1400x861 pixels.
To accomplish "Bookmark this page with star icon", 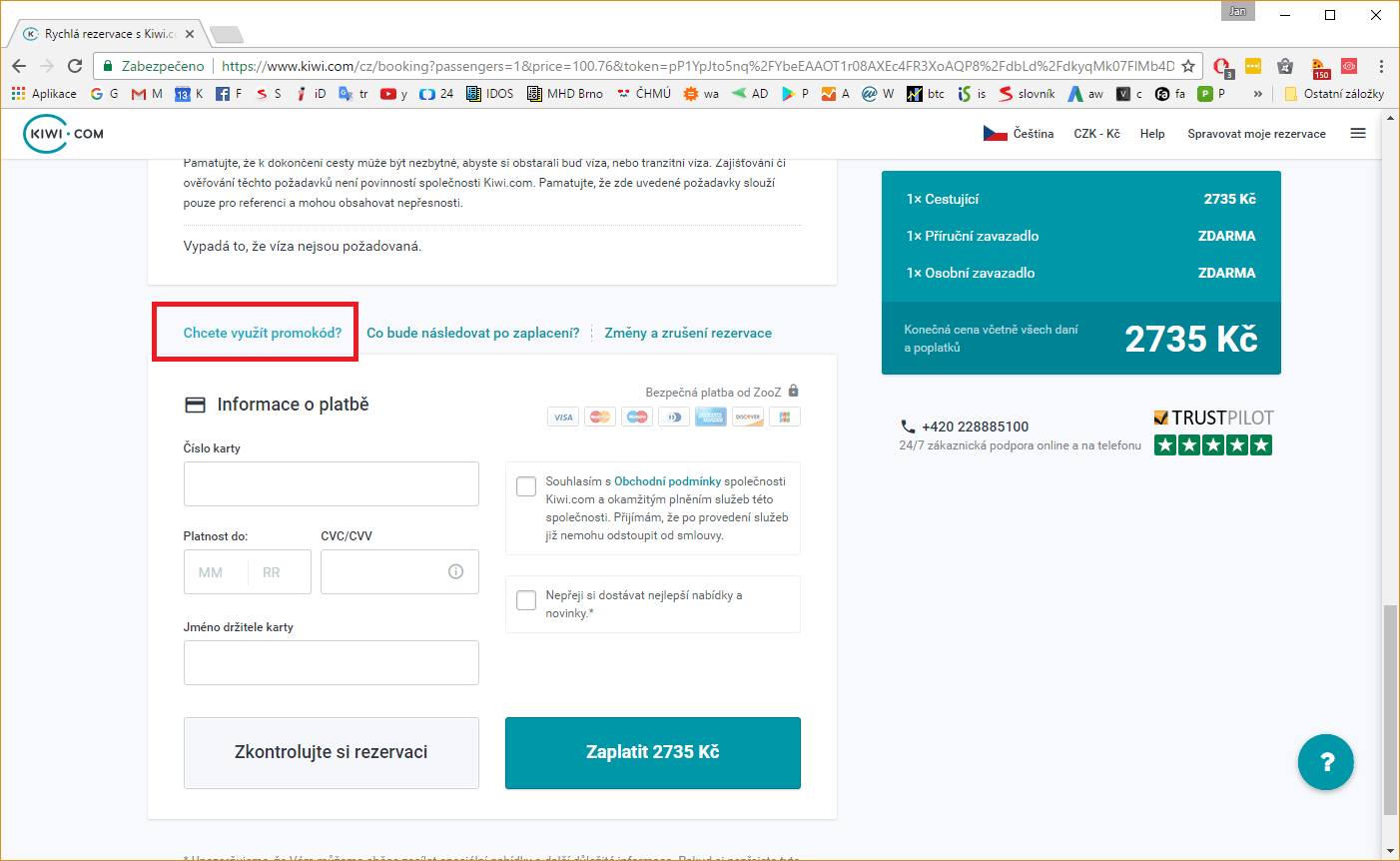I will (1188, 66).
